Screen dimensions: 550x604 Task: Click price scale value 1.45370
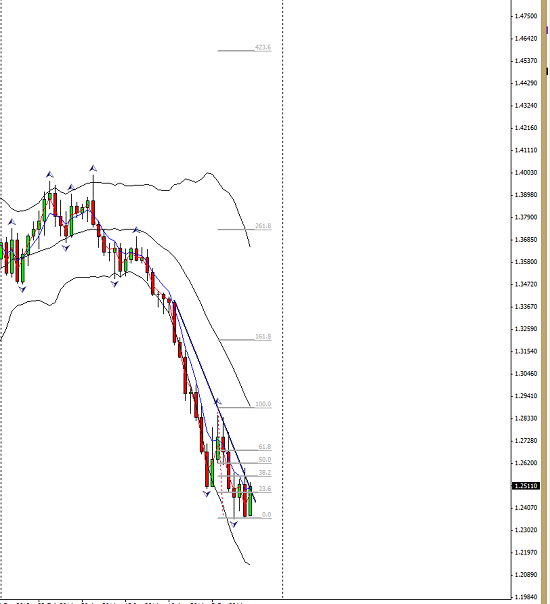[x=526, y=61]
